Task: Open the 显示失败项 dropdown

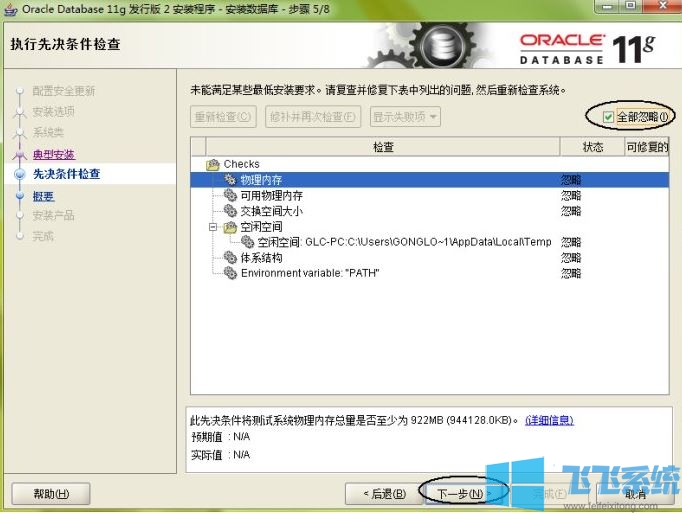Action: (405, 117)
